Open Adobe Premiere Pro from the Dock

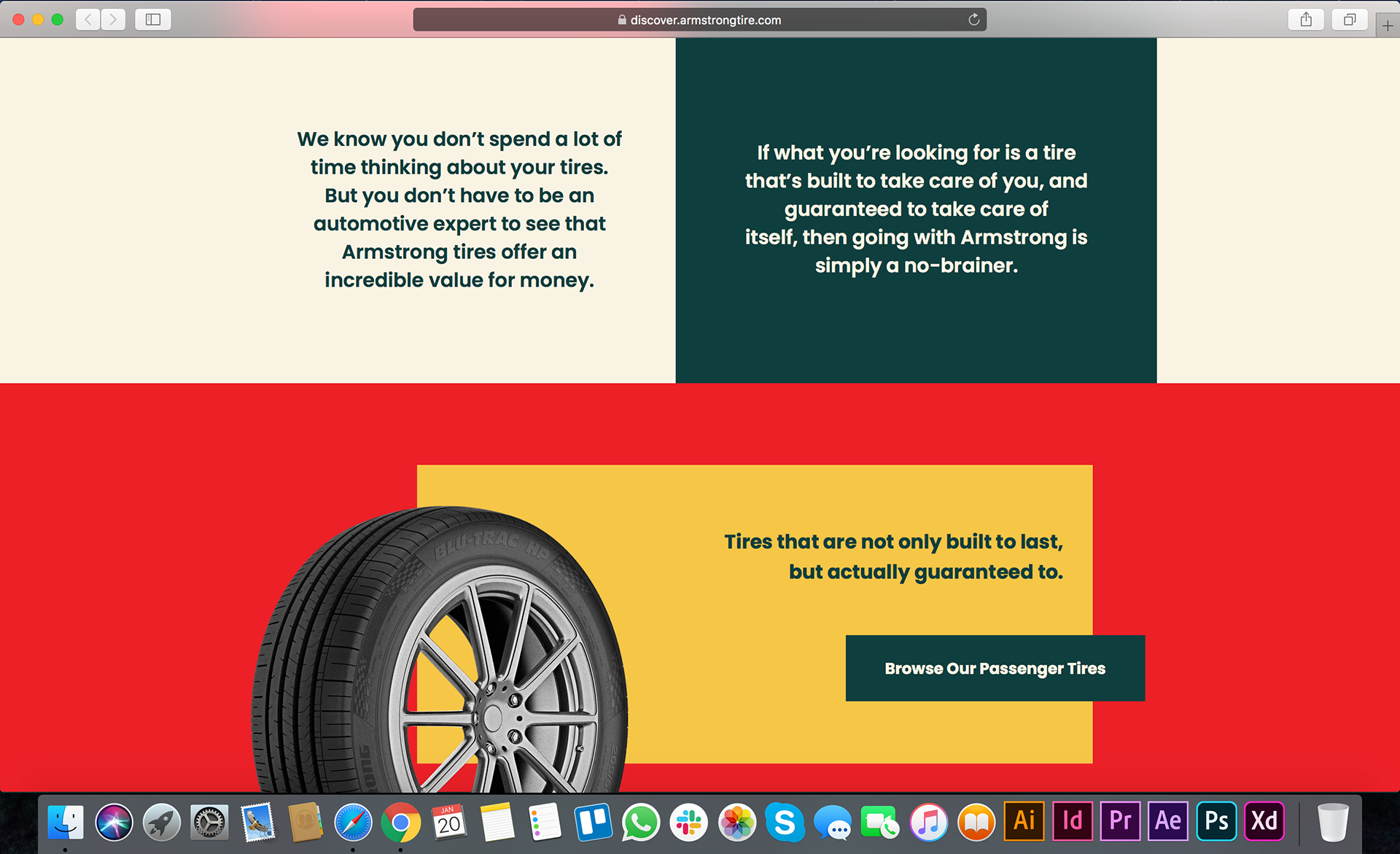click(1121, 821)
